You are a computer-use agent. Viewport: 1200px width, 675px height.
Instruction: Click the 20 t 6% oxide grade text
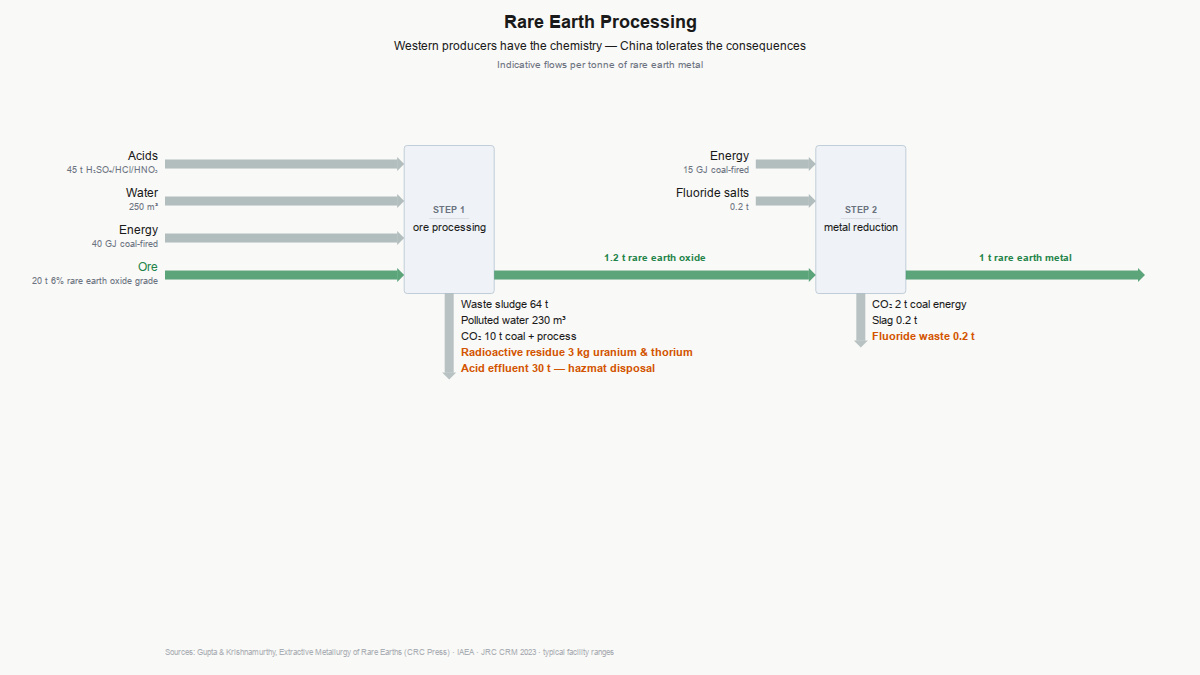click(95, 281)
